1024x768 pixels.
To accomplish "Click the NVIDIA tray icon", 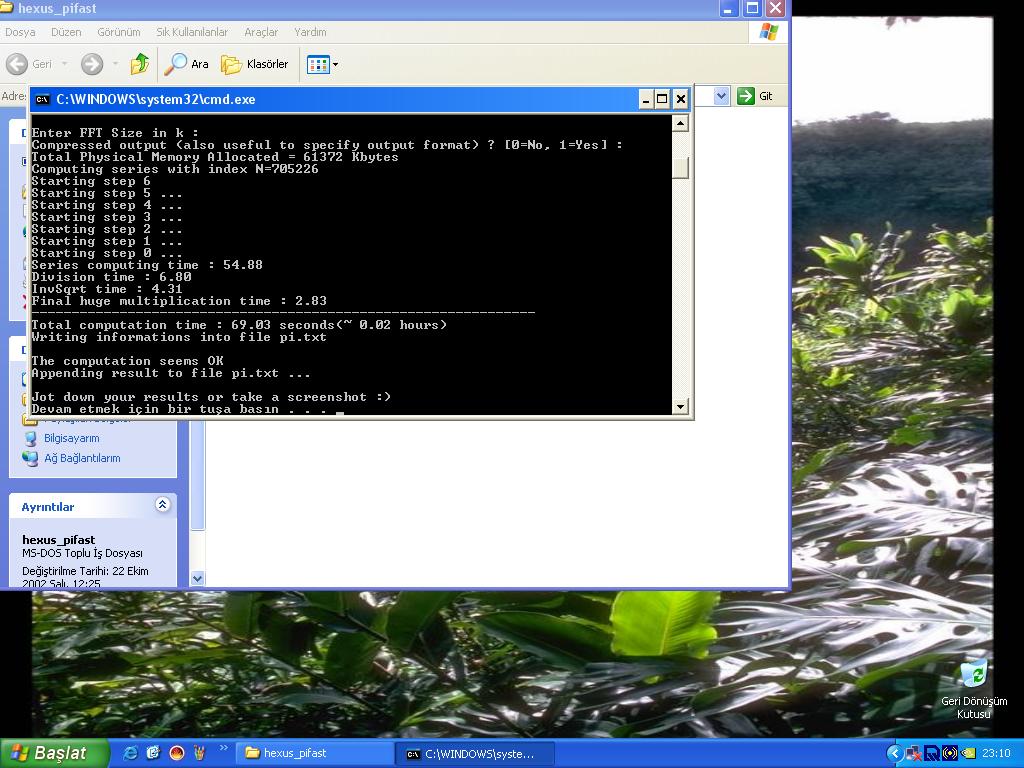I will (x=968, y=754).
